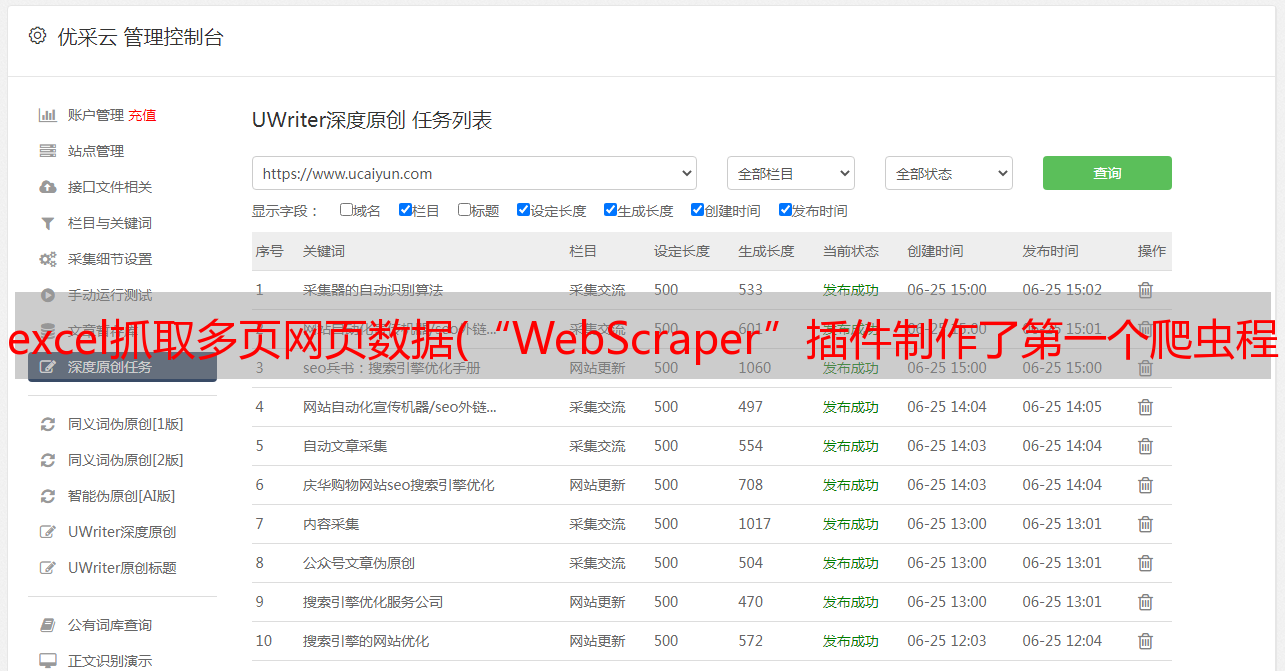
Task: Open the https://www.ucaiyun.com site dropdown
Action: (474, 173)
